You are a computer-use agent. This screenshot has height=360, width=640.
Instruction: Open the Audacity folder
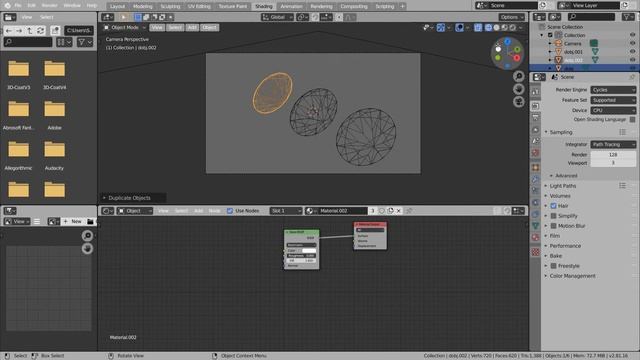(54, 155)
